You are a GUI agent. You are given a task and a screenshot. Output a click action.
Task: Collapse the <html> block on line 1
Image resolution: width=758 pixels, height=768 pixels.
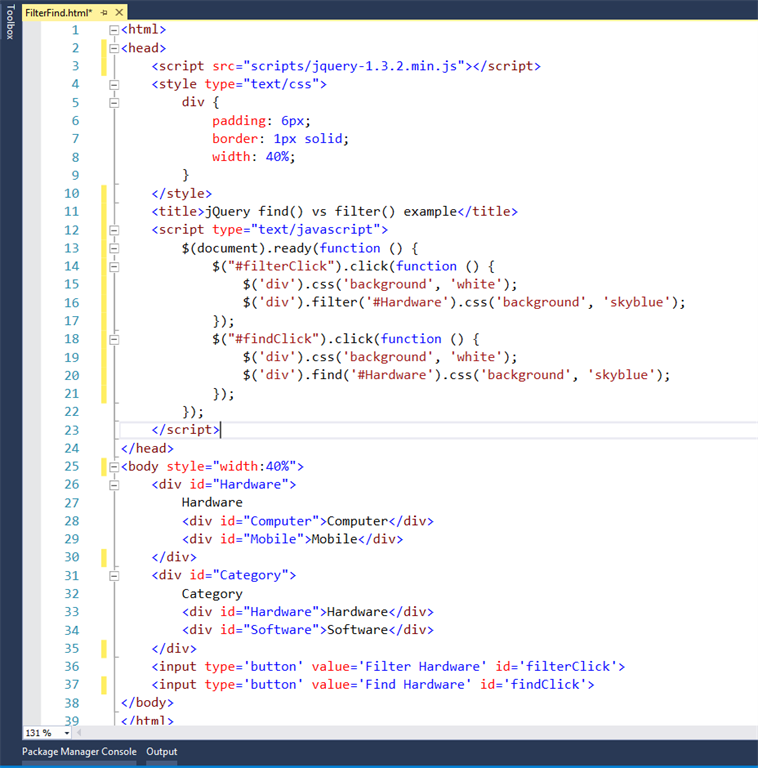114,30
